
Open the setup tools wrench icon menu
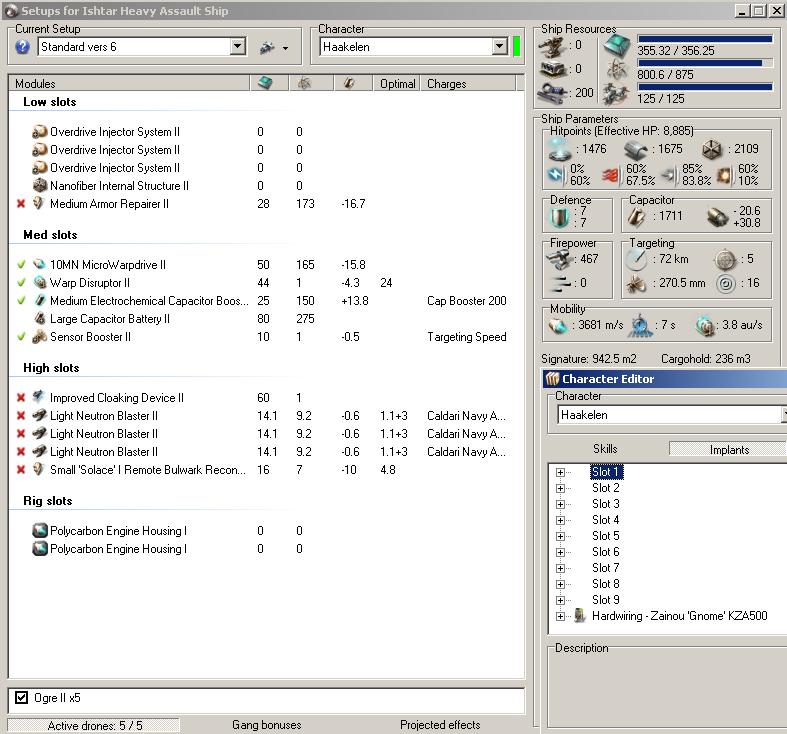coord(267,47)
